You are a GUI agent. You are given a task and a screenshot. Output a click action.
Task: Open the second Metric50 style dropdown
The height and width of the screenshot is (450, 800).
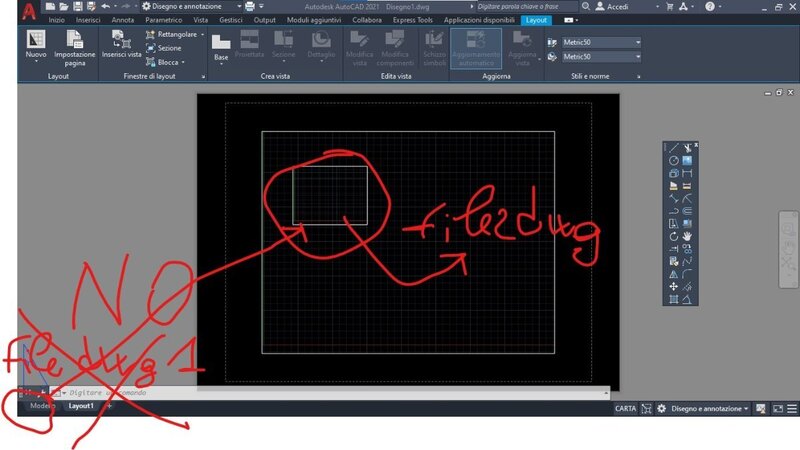(x=601, y=57)
